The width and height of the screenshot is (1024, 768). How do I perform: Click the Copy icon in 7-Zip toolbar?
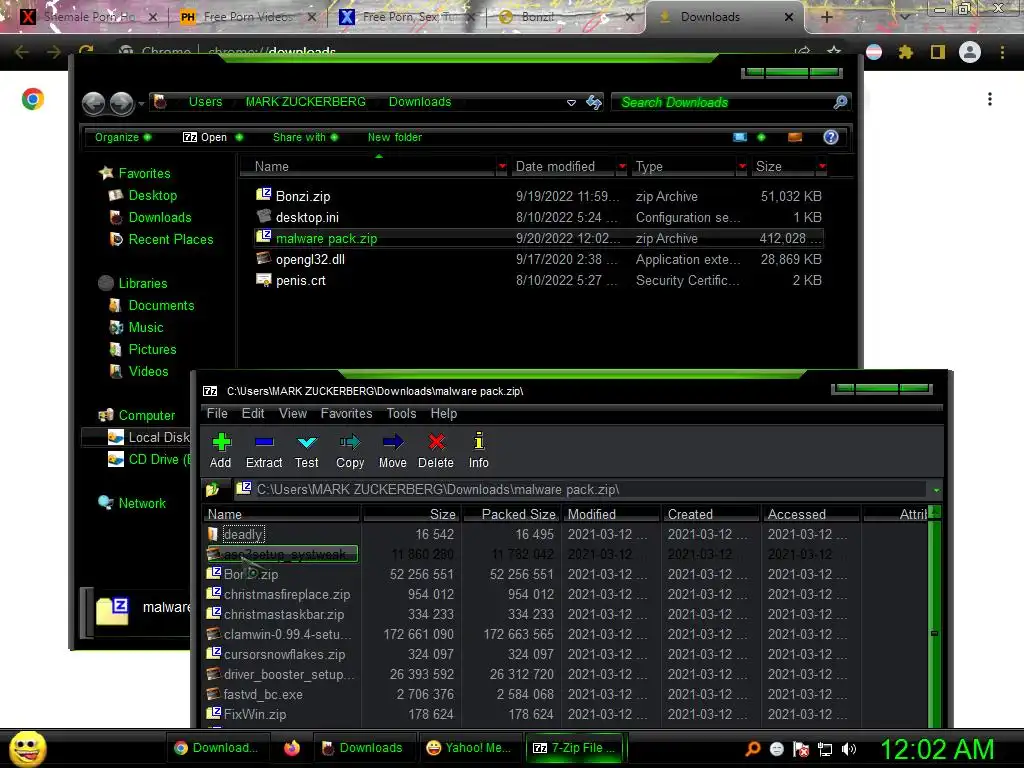350,442
